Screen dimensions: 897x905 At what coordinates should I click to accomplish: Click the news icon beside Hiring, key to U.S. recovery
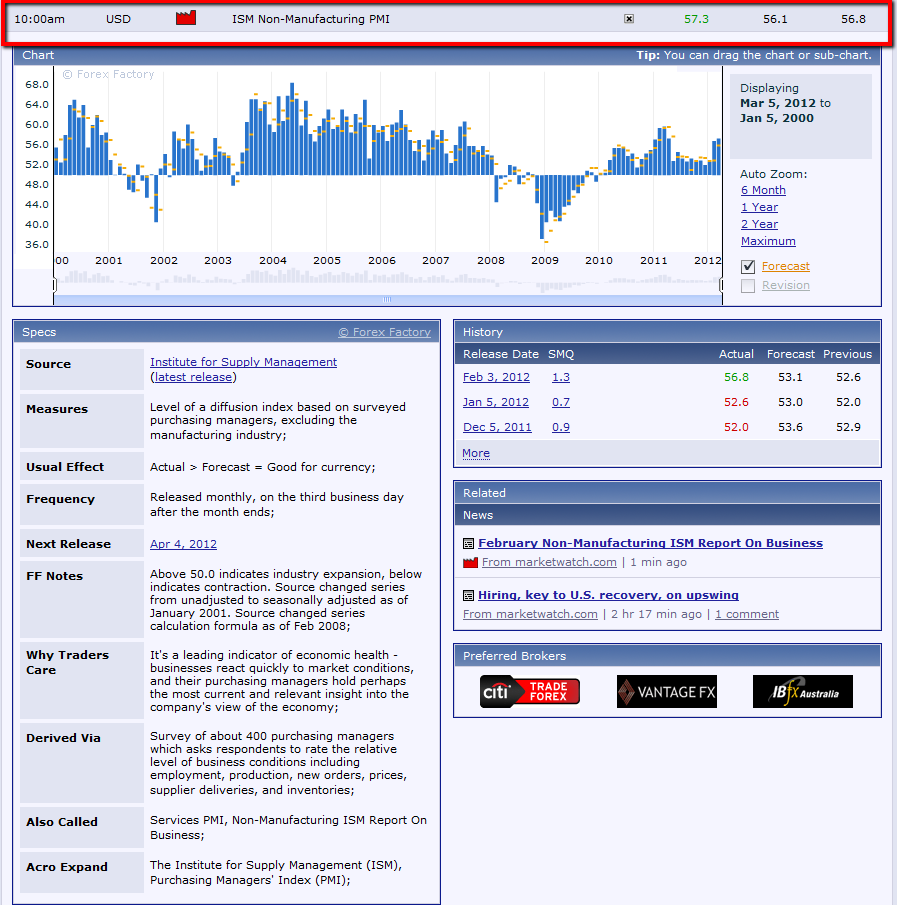tap(469, 595)
